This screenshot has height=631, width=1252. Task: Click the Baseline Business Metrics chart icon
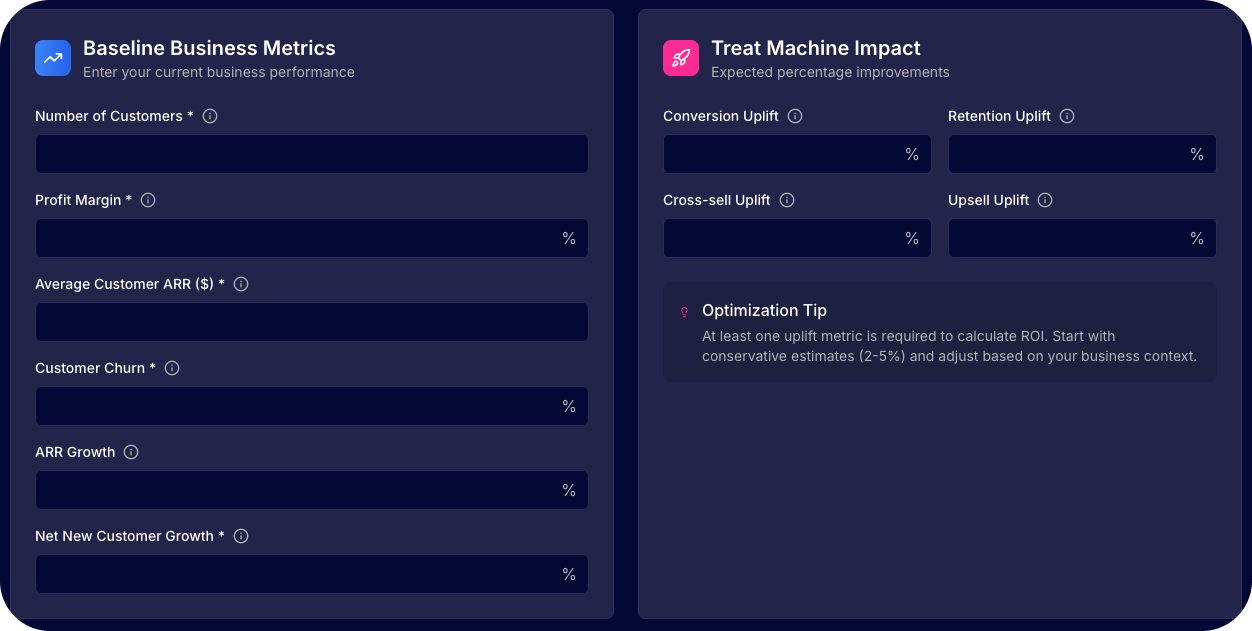[x=53, y=58]
